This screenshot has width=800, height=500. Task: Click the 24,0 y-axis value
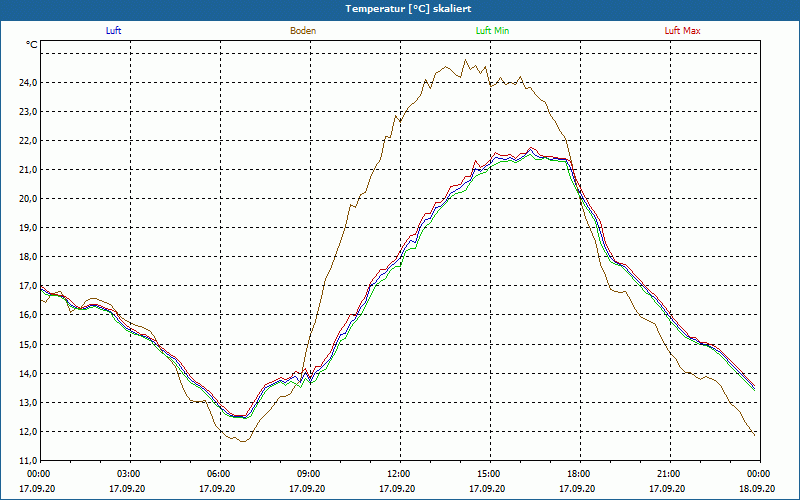pos(29,83)
